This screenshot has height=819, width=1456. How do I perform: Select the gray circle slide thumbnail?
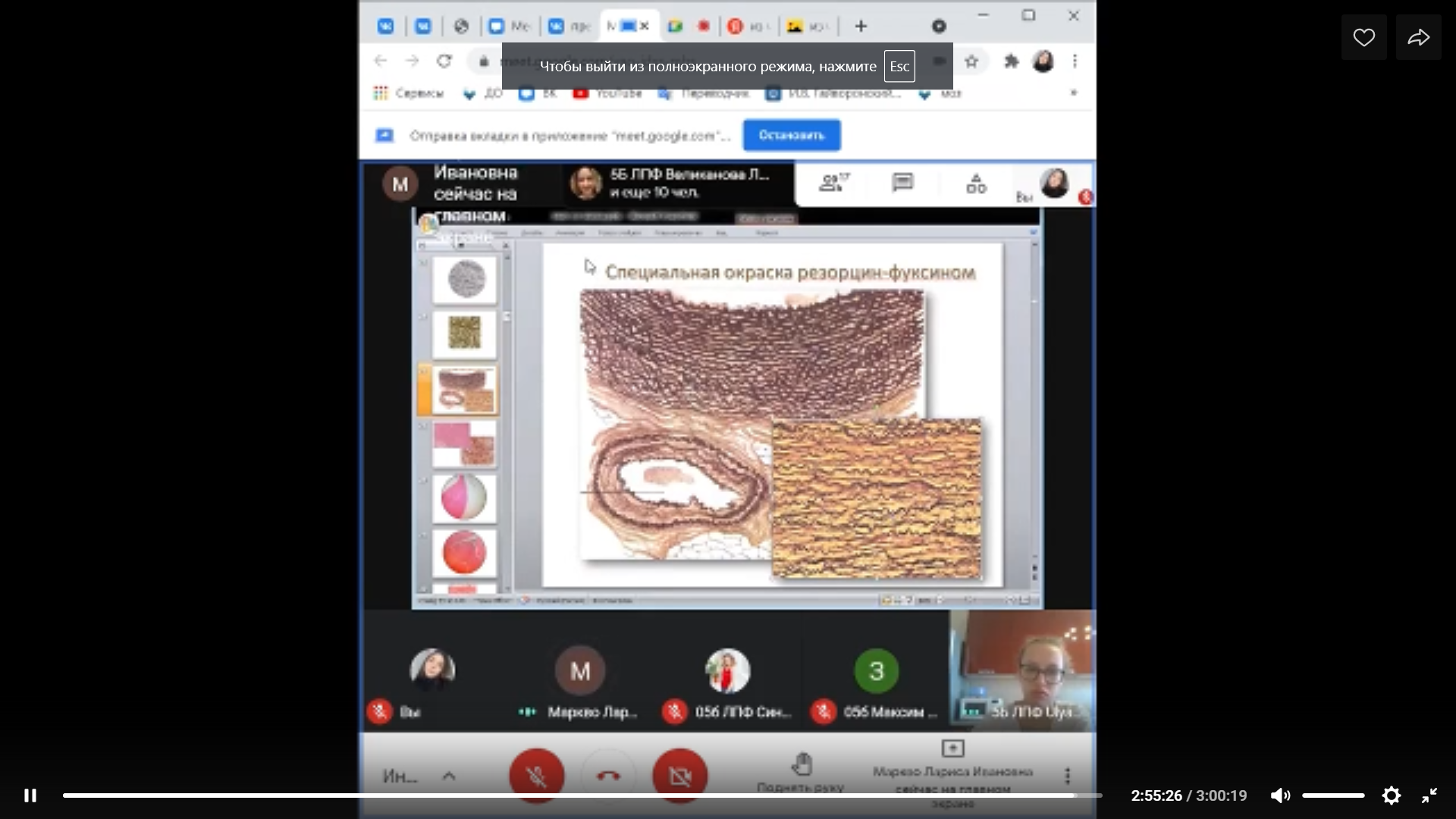(464, 279)
